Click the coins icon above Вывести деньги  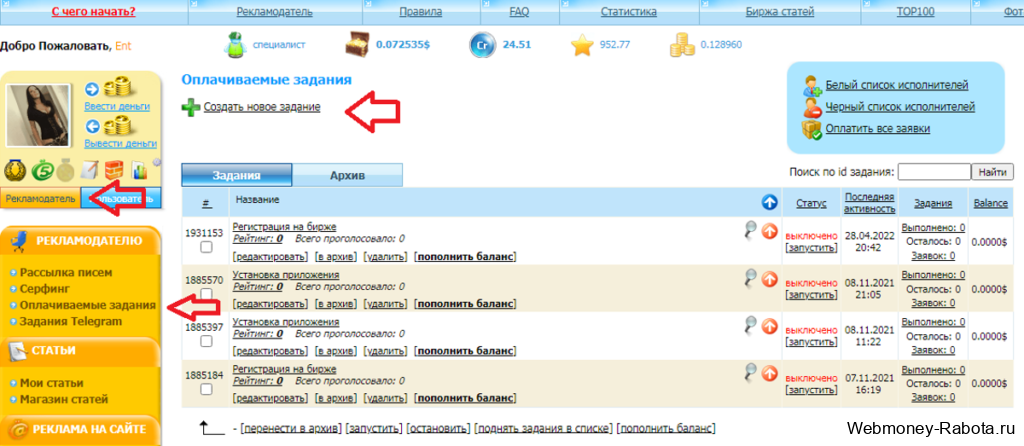(119, 125)
